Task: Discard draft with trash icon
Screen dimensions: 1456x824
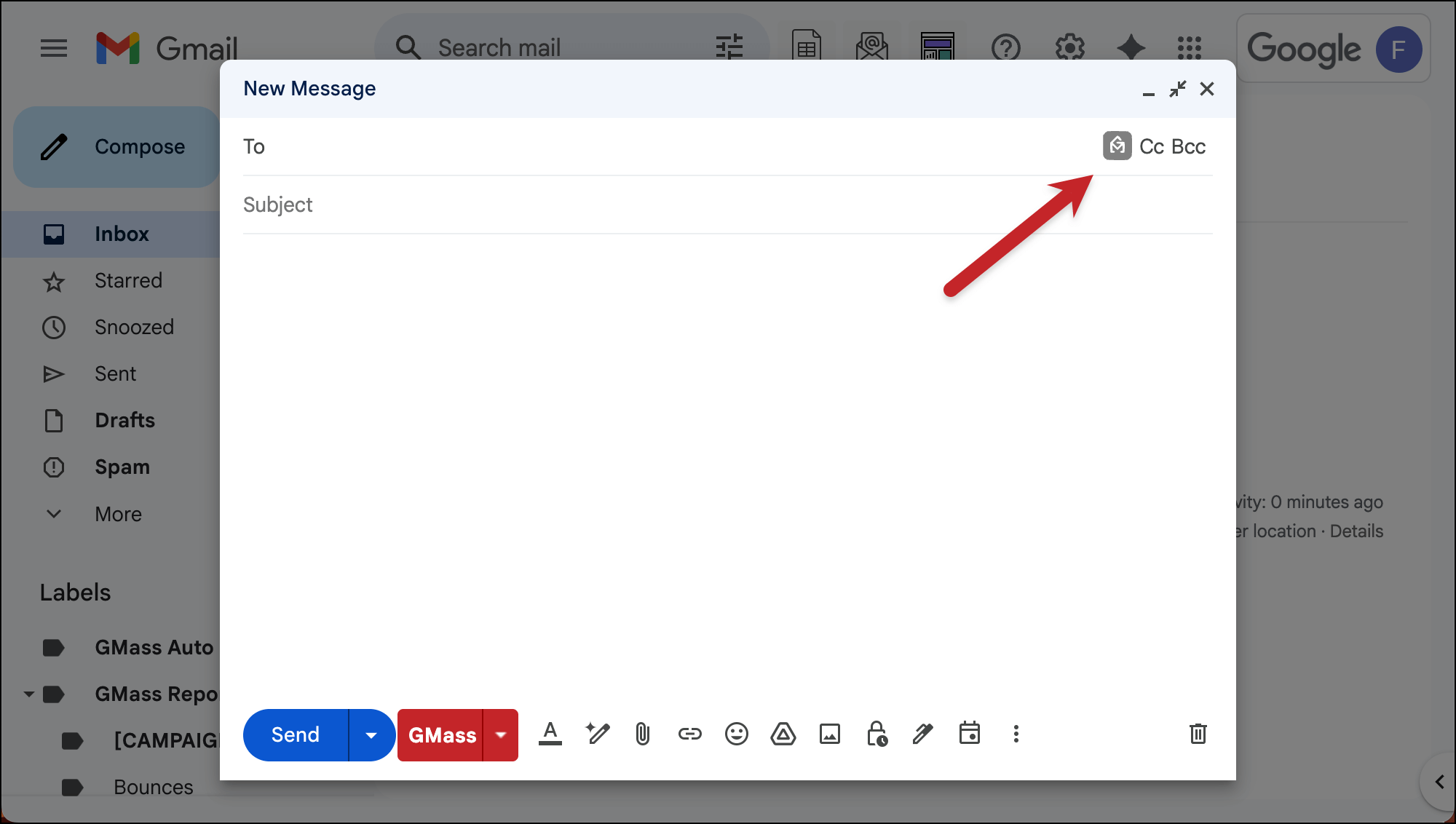Action: click(1198, 734)
